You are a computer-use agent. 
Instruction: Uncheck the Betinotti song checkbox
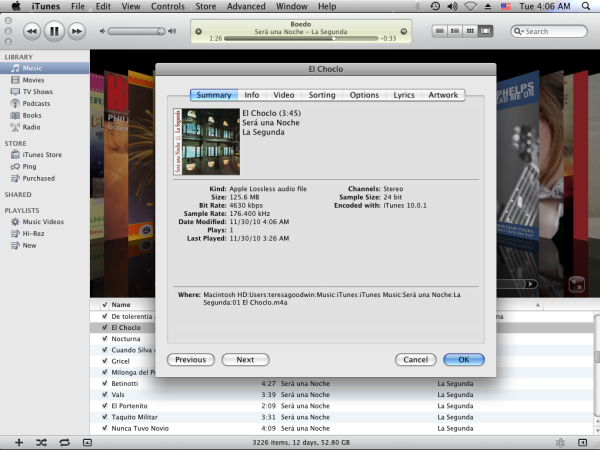(105, 383)
